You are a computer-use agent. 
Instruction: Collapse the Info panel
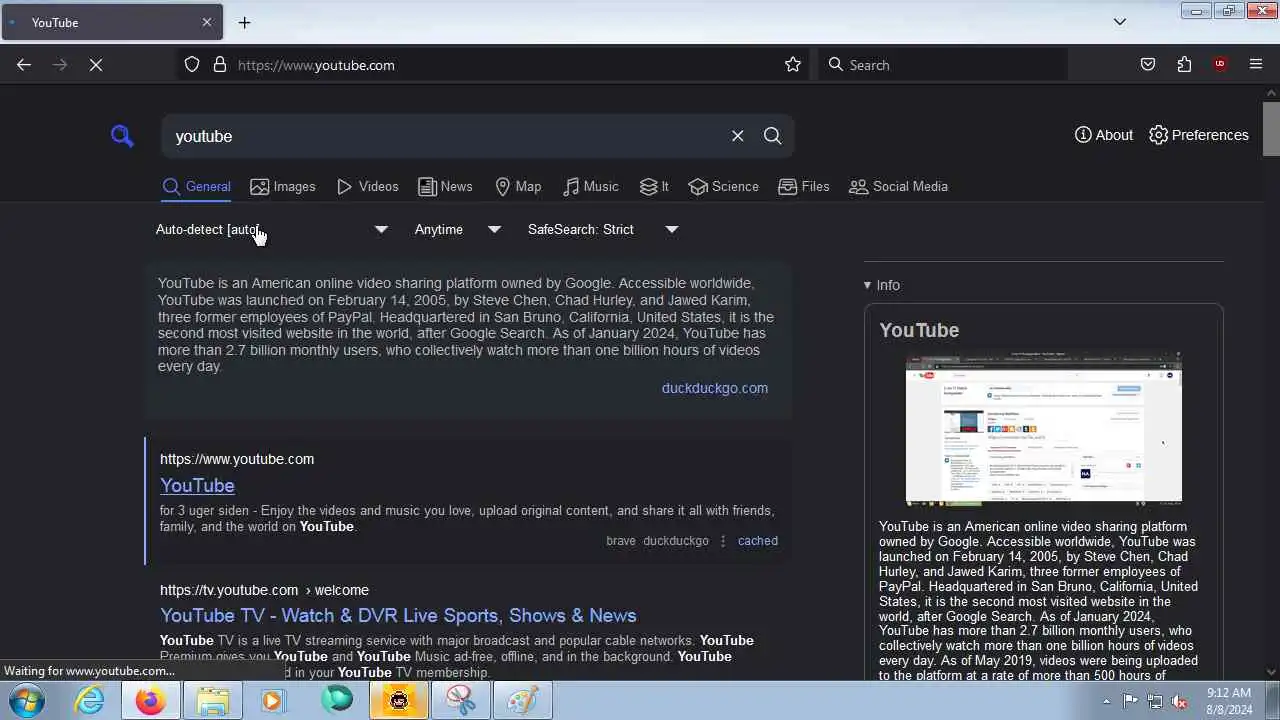pos(882,285)
